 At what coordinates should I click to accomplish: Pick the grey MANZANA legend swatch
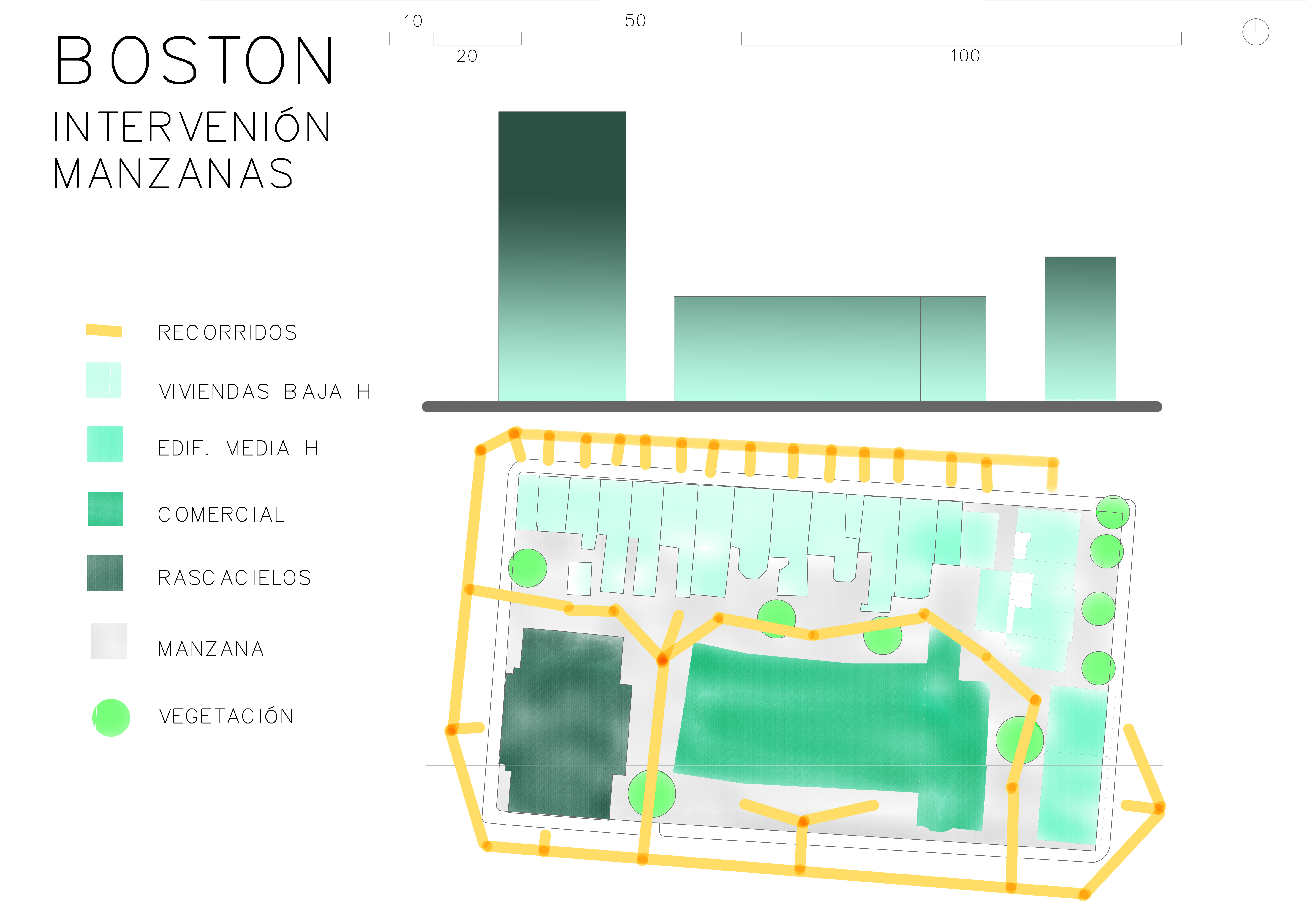point(109,641)
